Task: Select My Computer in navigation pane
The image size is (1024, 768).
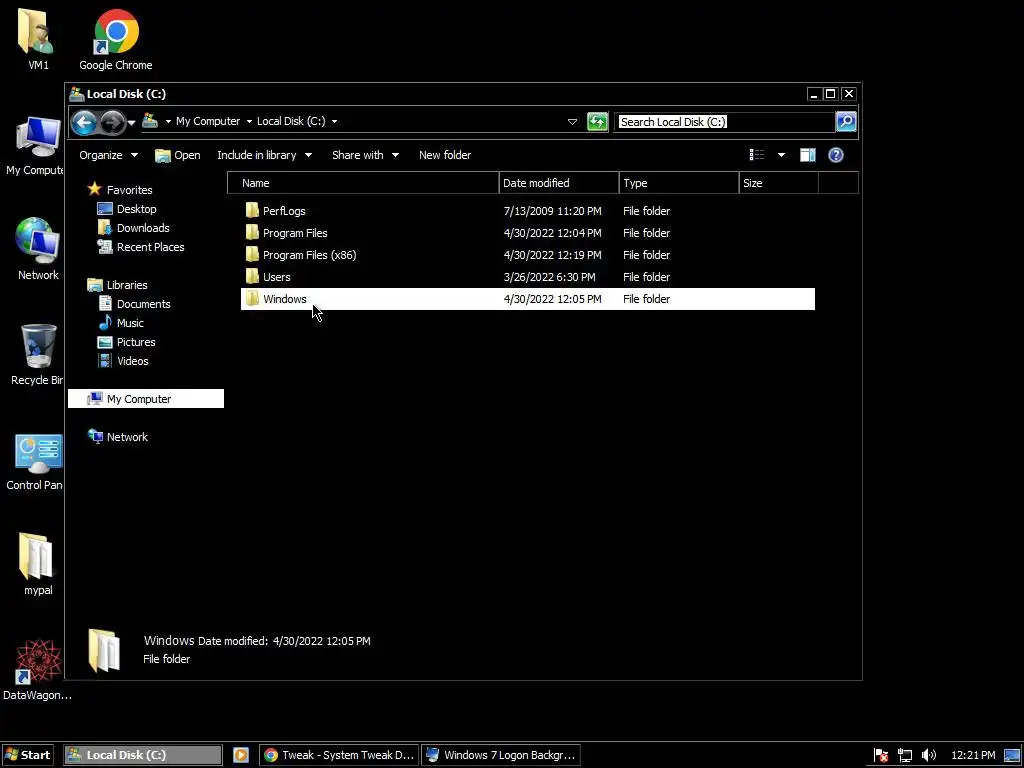Action: 146,398
